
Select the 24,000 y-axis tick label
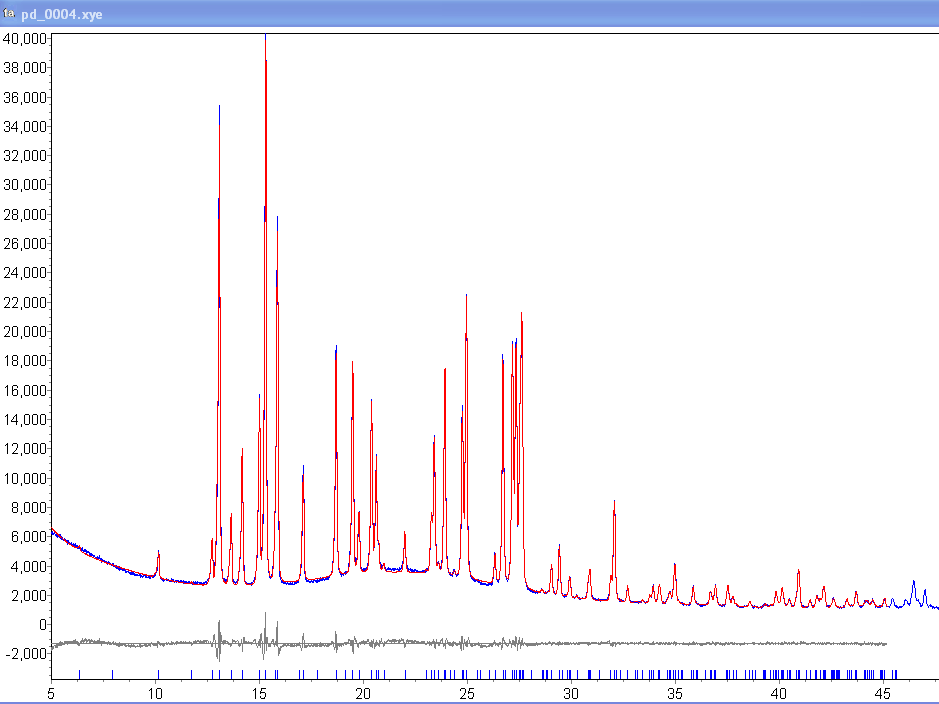coord(25,273)
